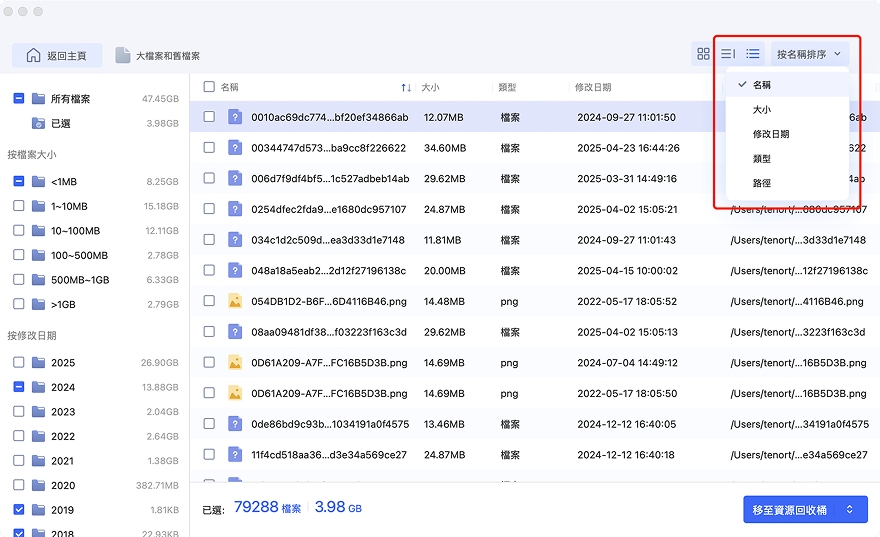
Task: Open the 移至資源回收桶 dropdown arrow
Action: tap(850, 509)
